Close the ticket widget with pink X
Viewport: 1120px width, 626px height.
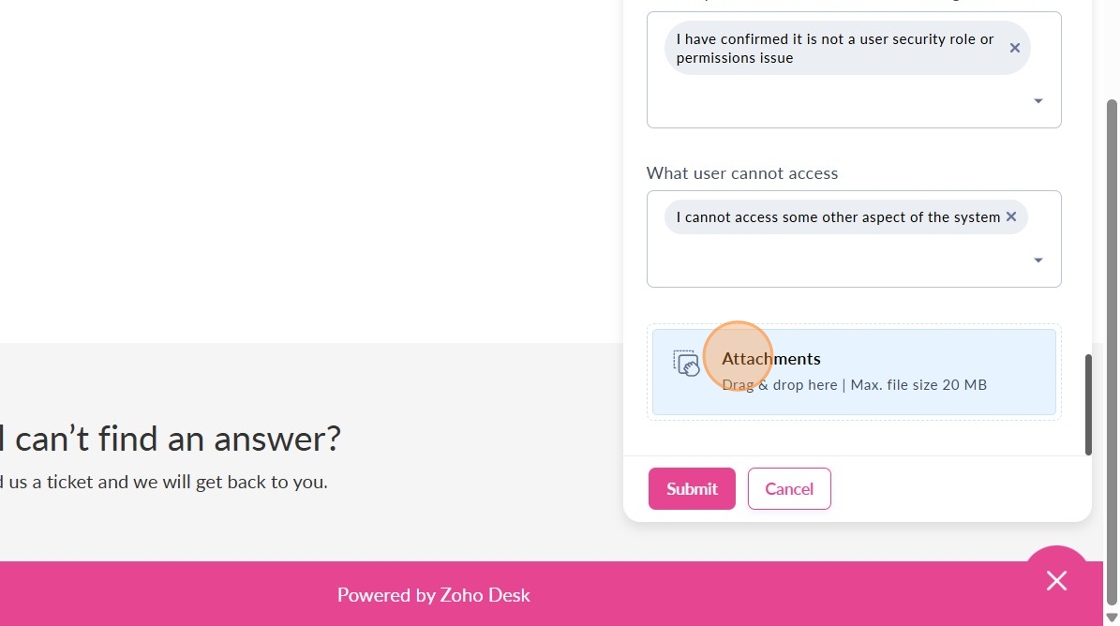coord(1056,581)
